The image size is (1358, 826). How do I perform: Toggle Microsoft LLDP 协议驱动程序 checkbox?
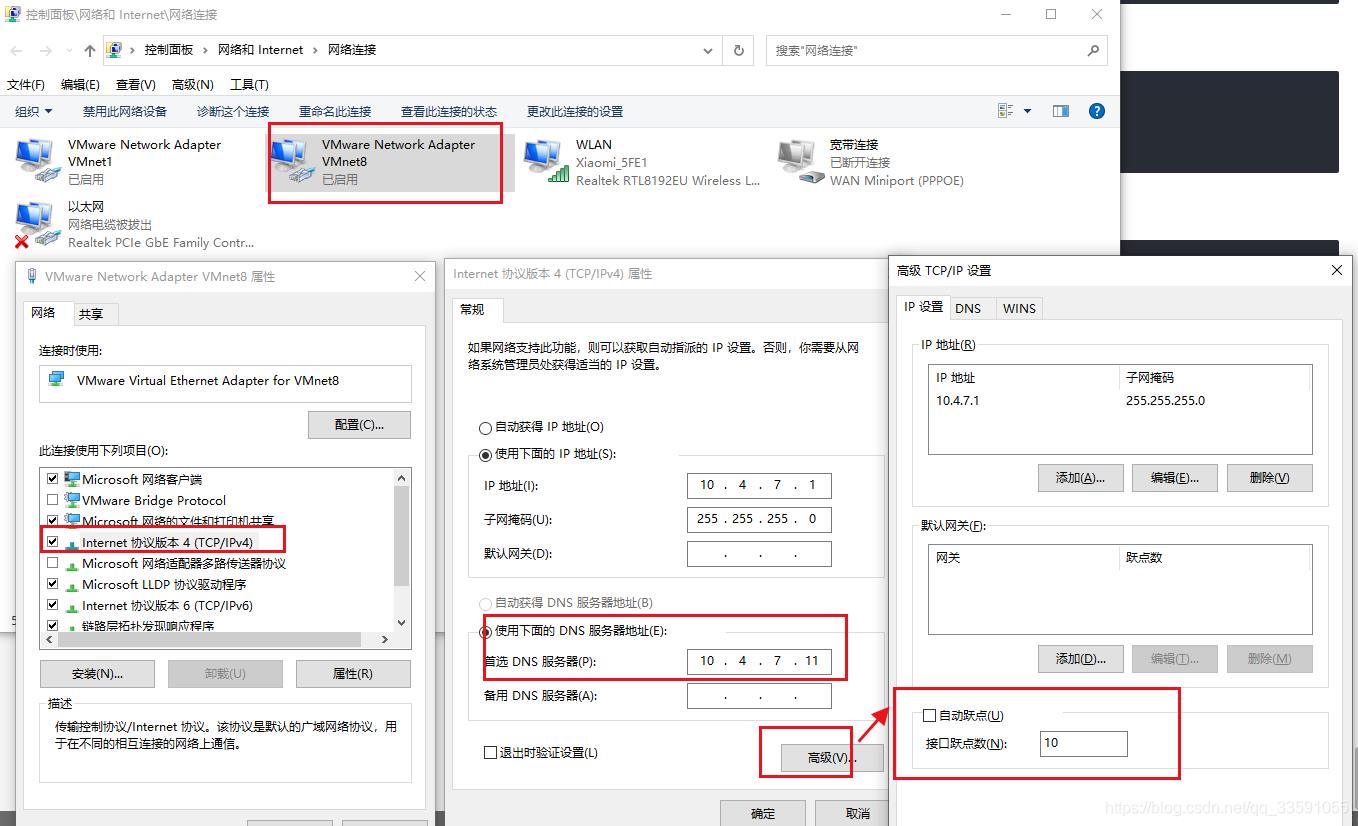53,584
